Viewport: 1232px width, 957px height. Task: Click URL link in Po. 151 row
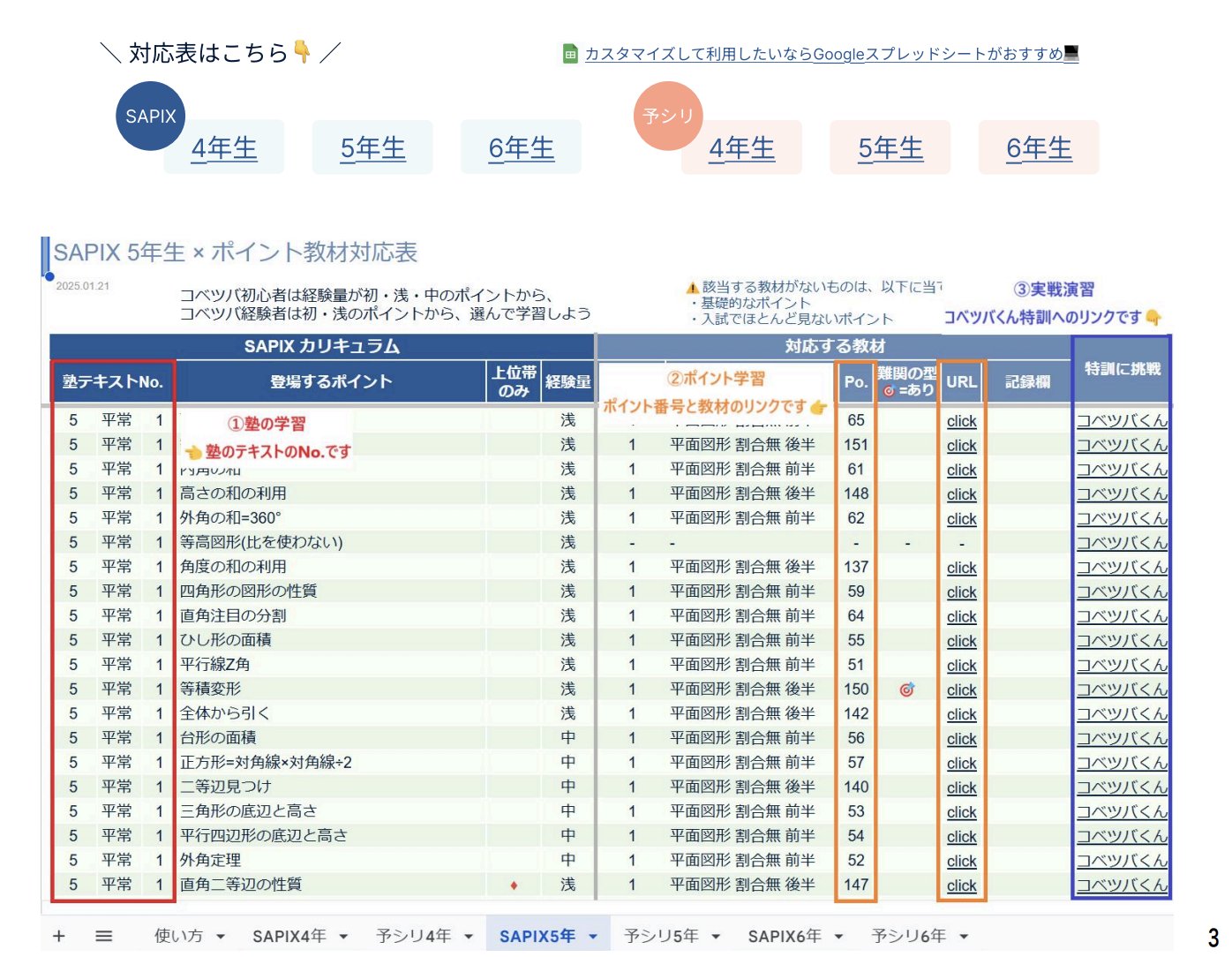[x=961, y=445]
